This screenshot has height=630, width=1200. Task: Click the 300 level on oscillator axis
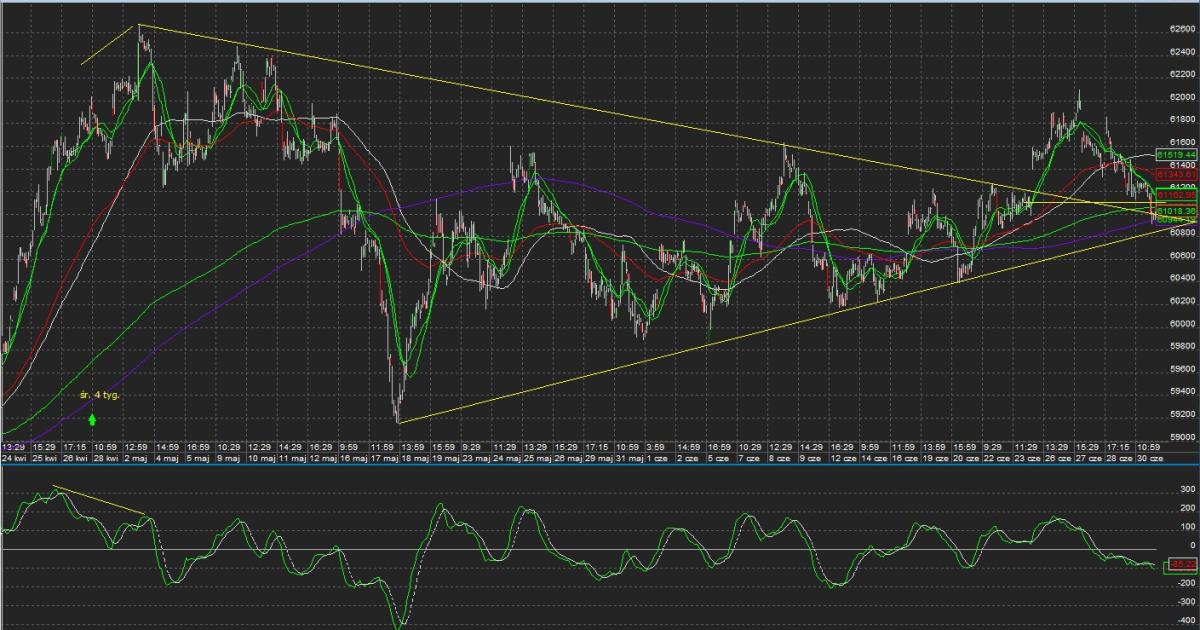pyautogui.click(x=1187, y=489)
